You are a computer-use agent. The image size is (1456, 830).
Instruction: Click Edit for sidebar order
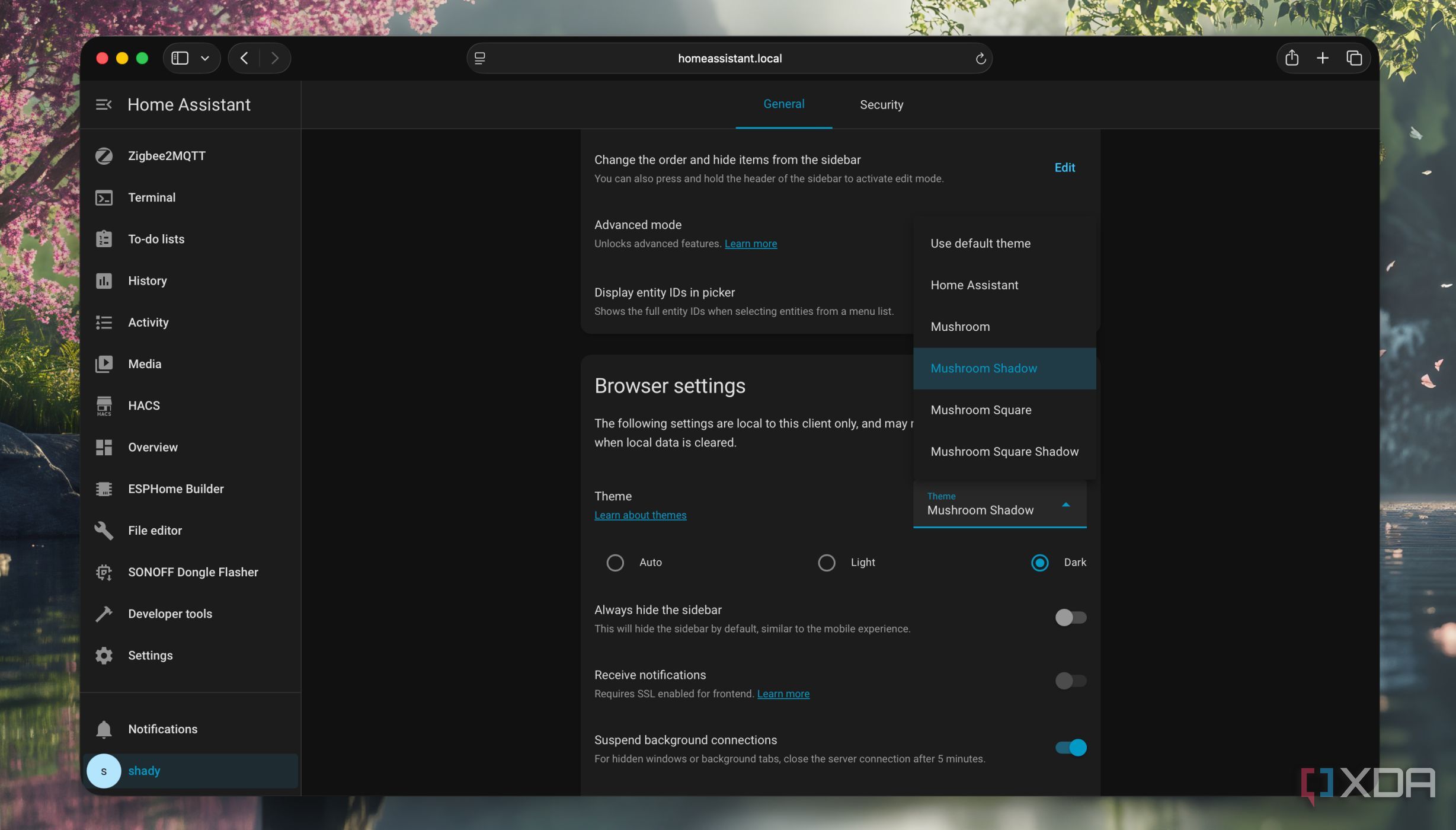pos(1064,168)
